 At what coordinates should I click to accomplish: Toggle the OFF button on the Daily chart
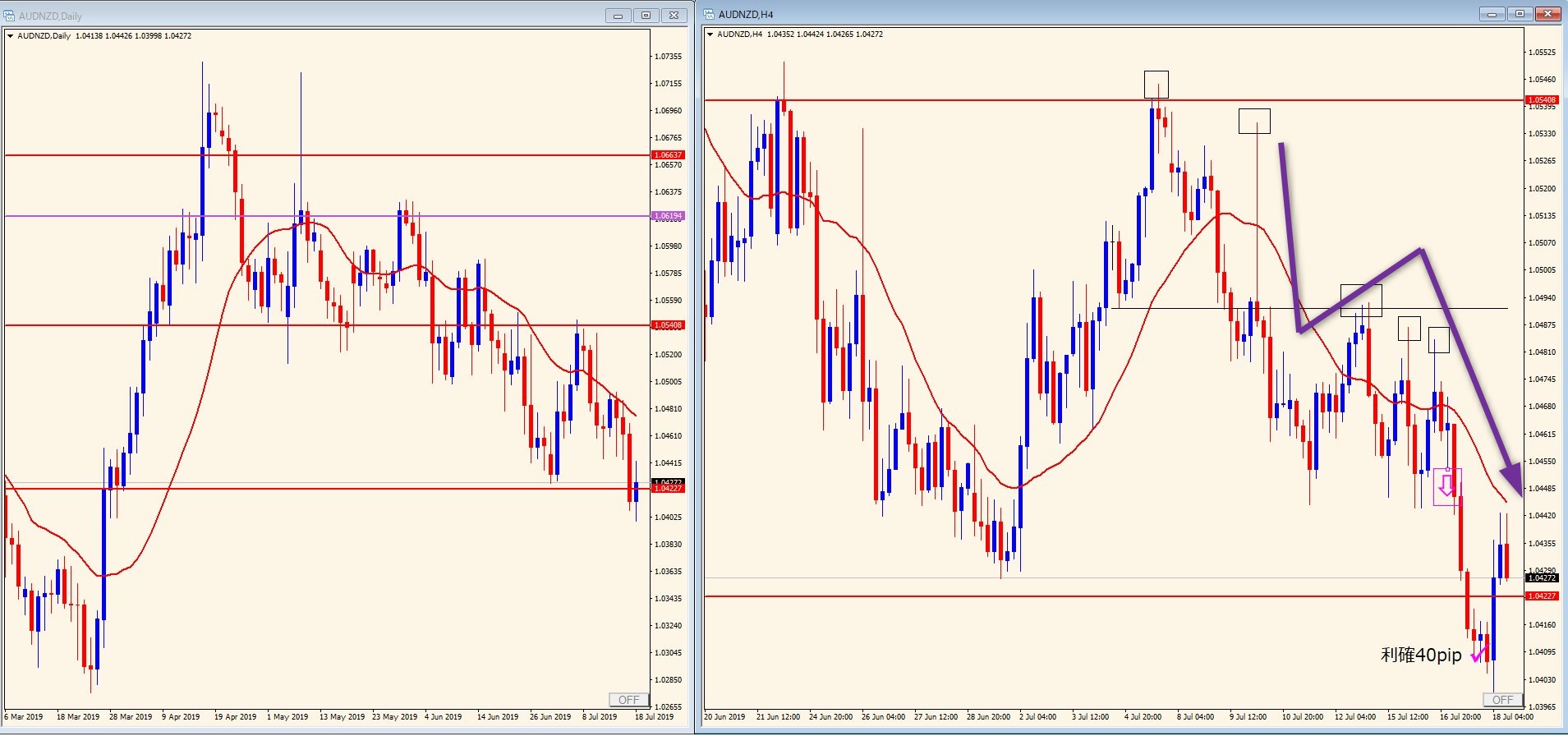(628, 700)
